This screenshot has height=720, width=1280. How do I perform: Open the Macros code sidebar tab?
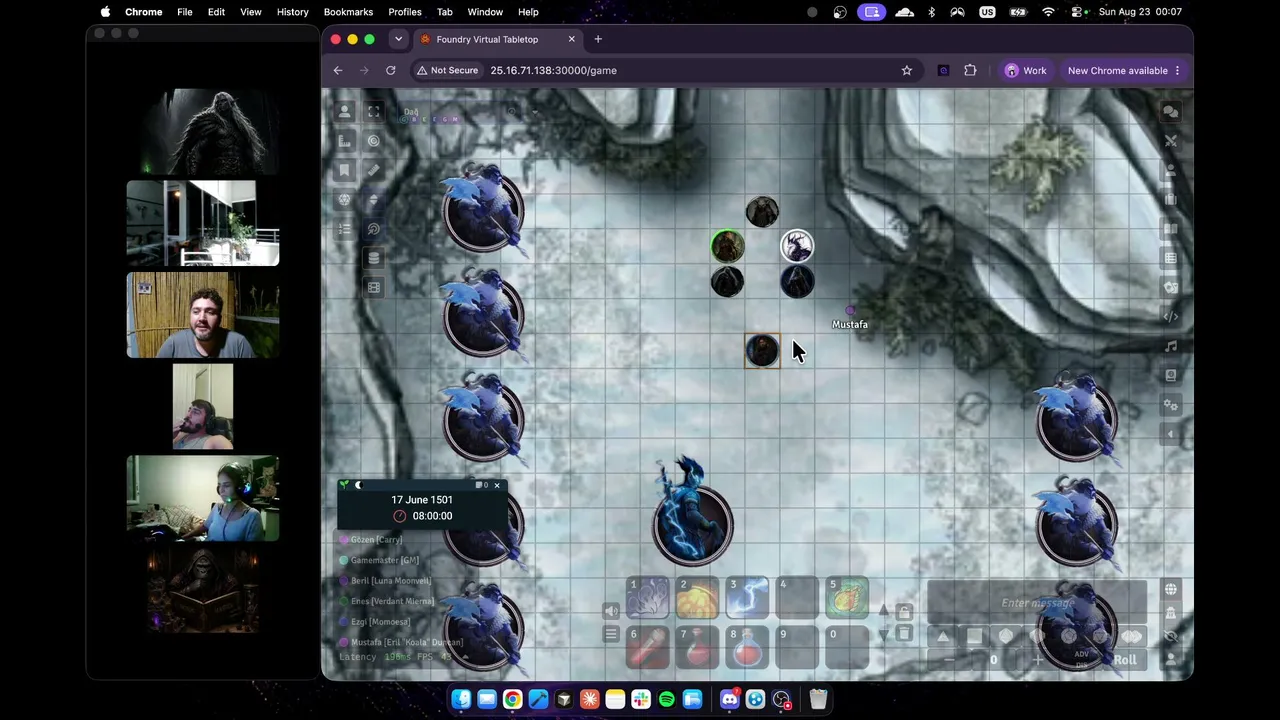pos(1171,317)
